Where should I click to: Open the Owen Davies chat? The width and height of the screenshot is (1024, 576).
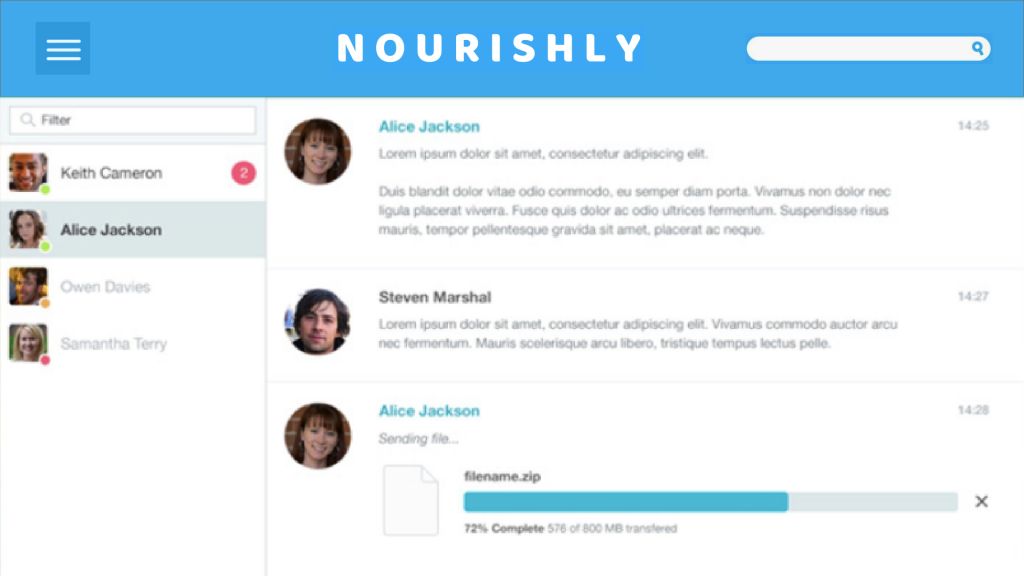(105, 287)
